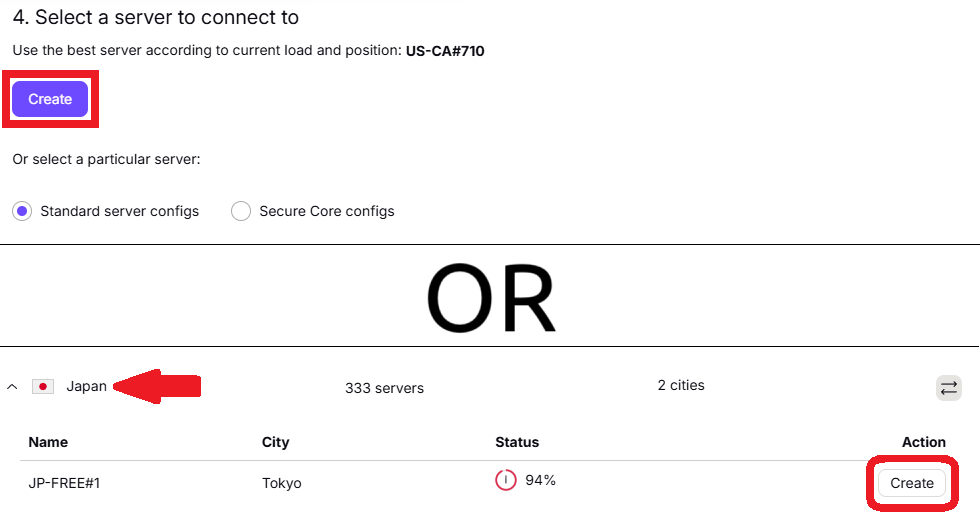This screenshot has width=980, height=527.
Task: Click the 94% load status info icon
Action: coord(506,480)
